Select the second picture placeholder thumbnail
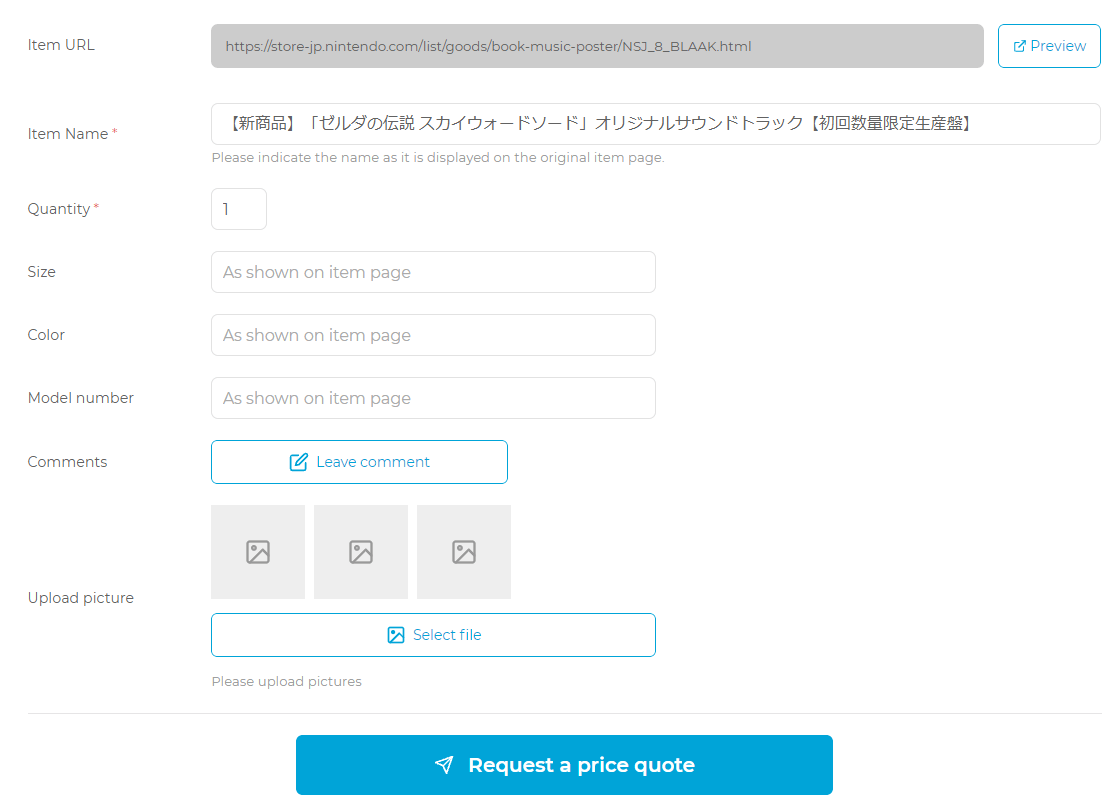This screenshot has width=1111, height=807. tap(361, 552)
